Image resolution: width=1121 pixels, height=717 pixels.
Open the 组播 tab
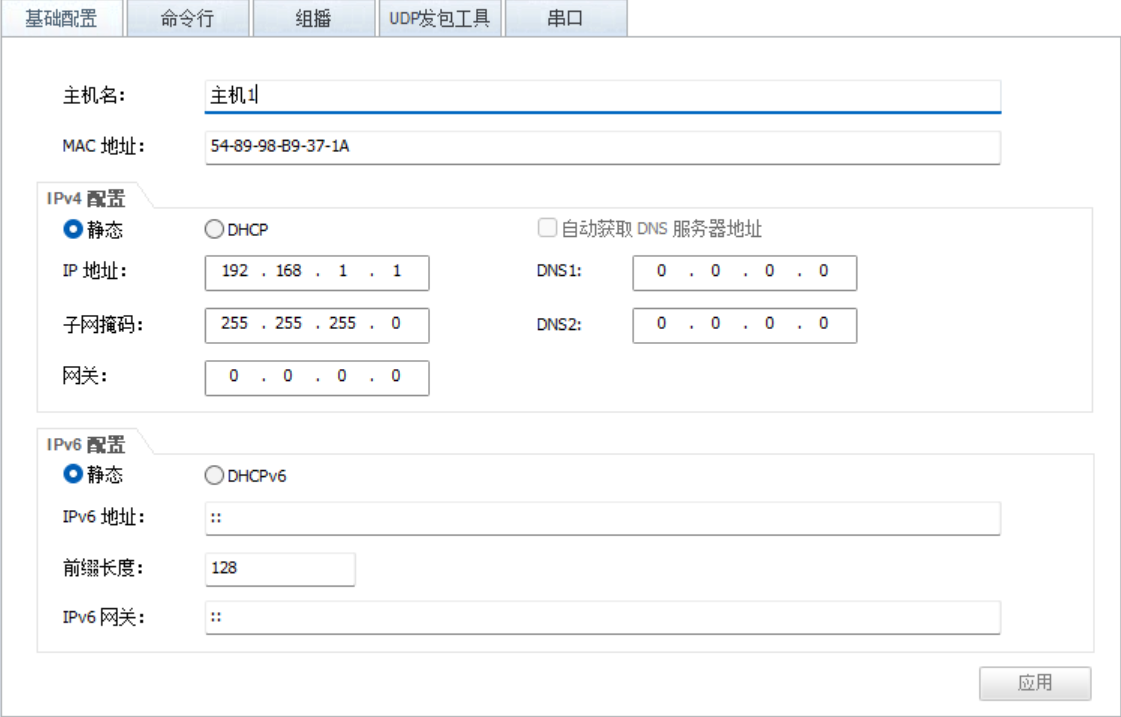[x=314, y=18]
